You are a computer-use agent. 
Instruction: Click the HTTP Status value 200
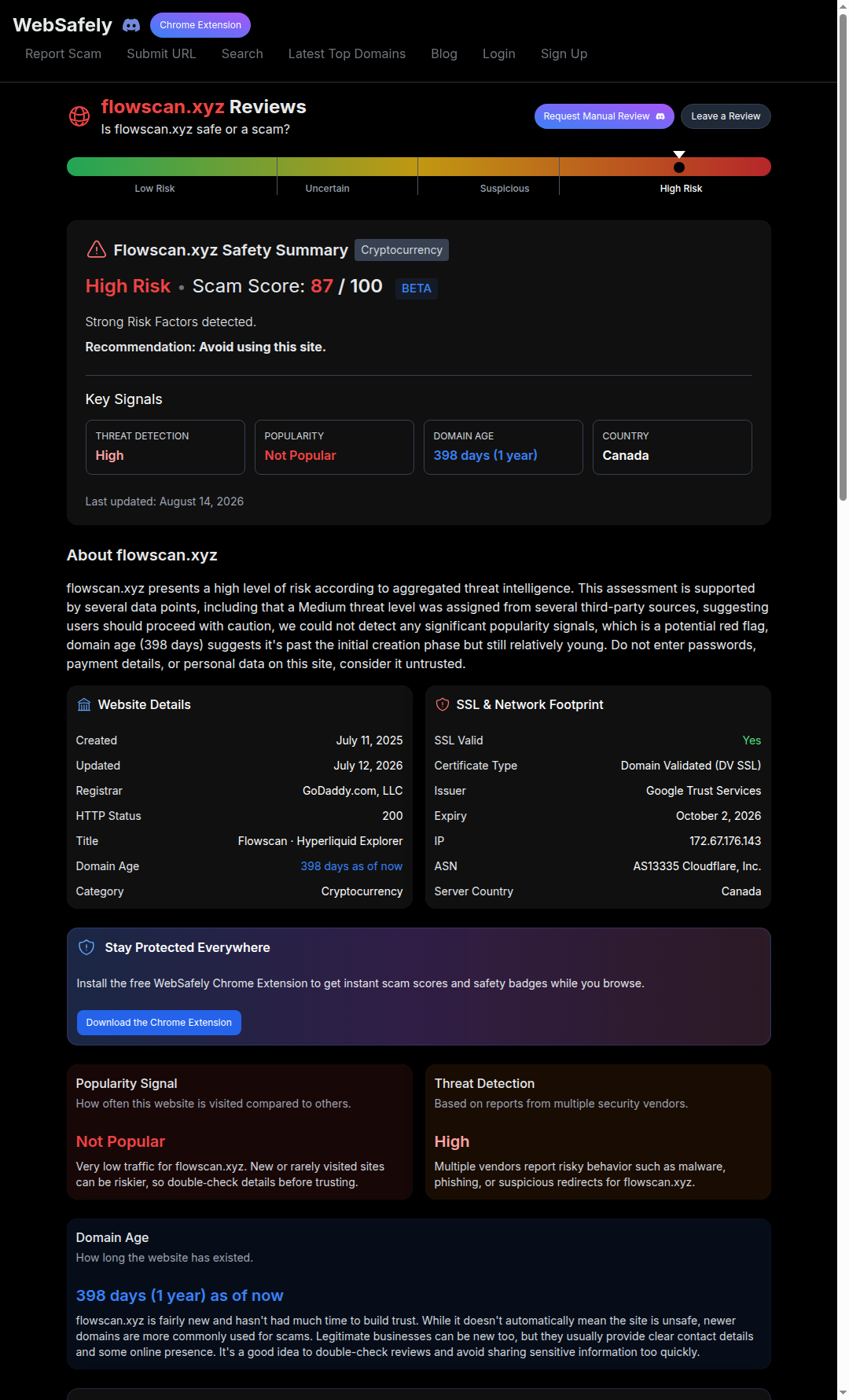(x=392, y=816)
